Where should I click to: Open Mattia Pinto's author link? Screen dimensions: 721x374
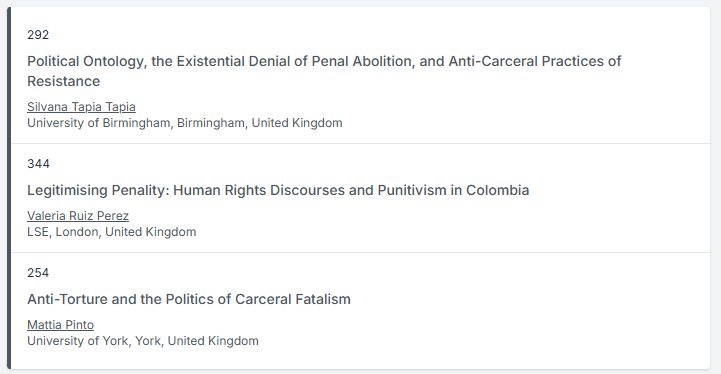(x=60, y=325)
